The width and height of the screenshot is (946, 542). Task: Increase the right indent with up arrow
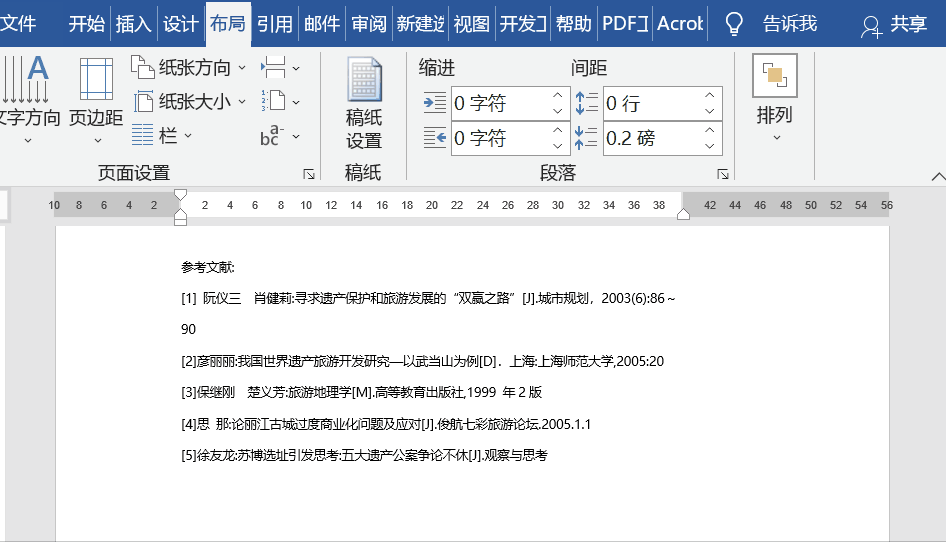tap(558, 130)
